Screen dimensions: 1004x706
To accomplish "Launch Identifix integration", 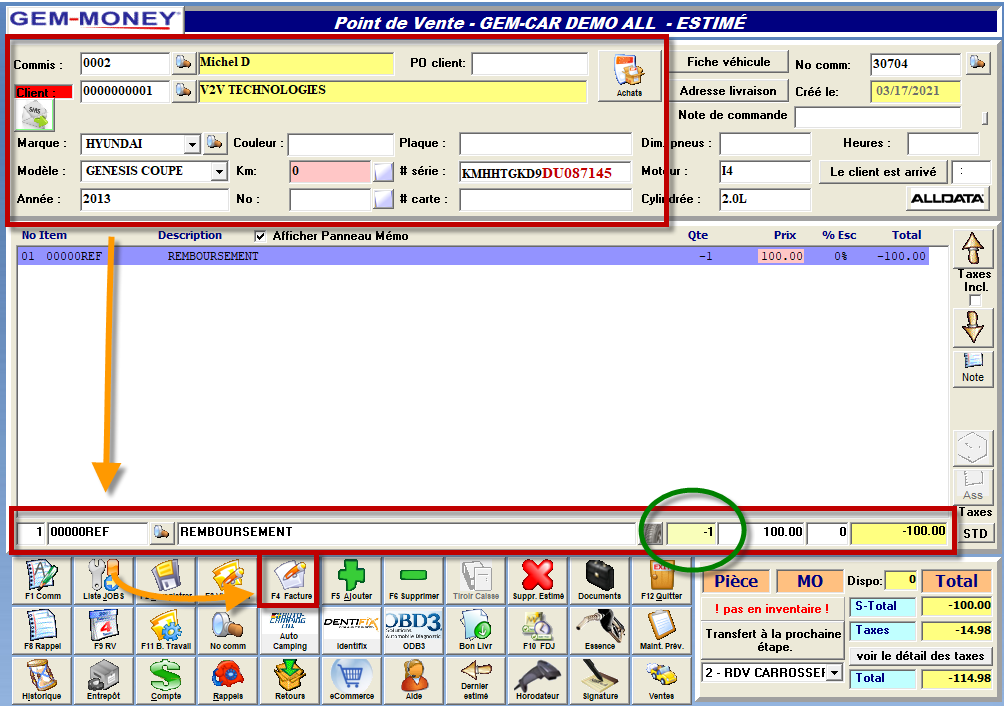I will (x=352, y=629).
